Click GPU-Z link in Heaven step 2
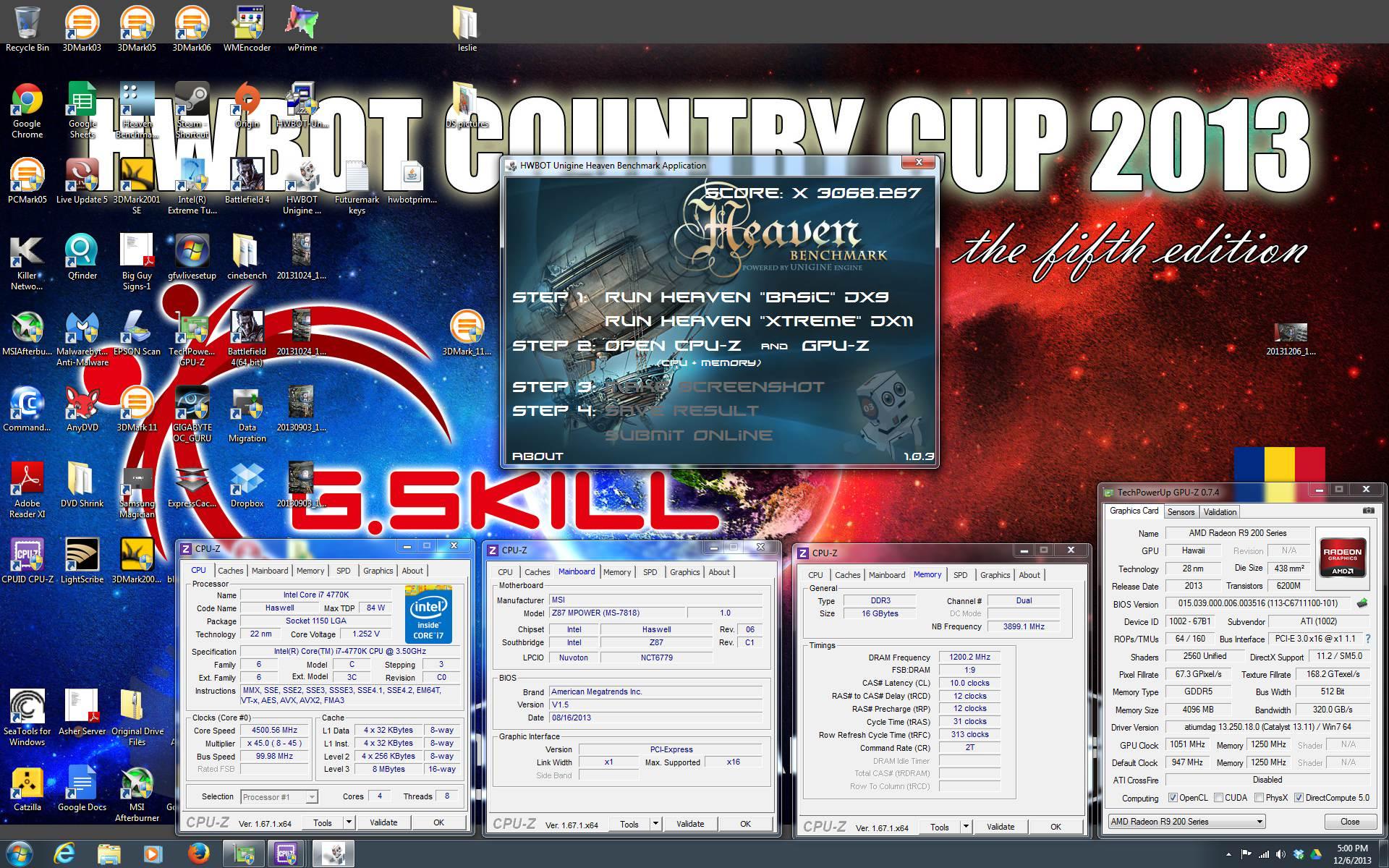The height and width of the screenshot is (868, 1389). point(836,345)
